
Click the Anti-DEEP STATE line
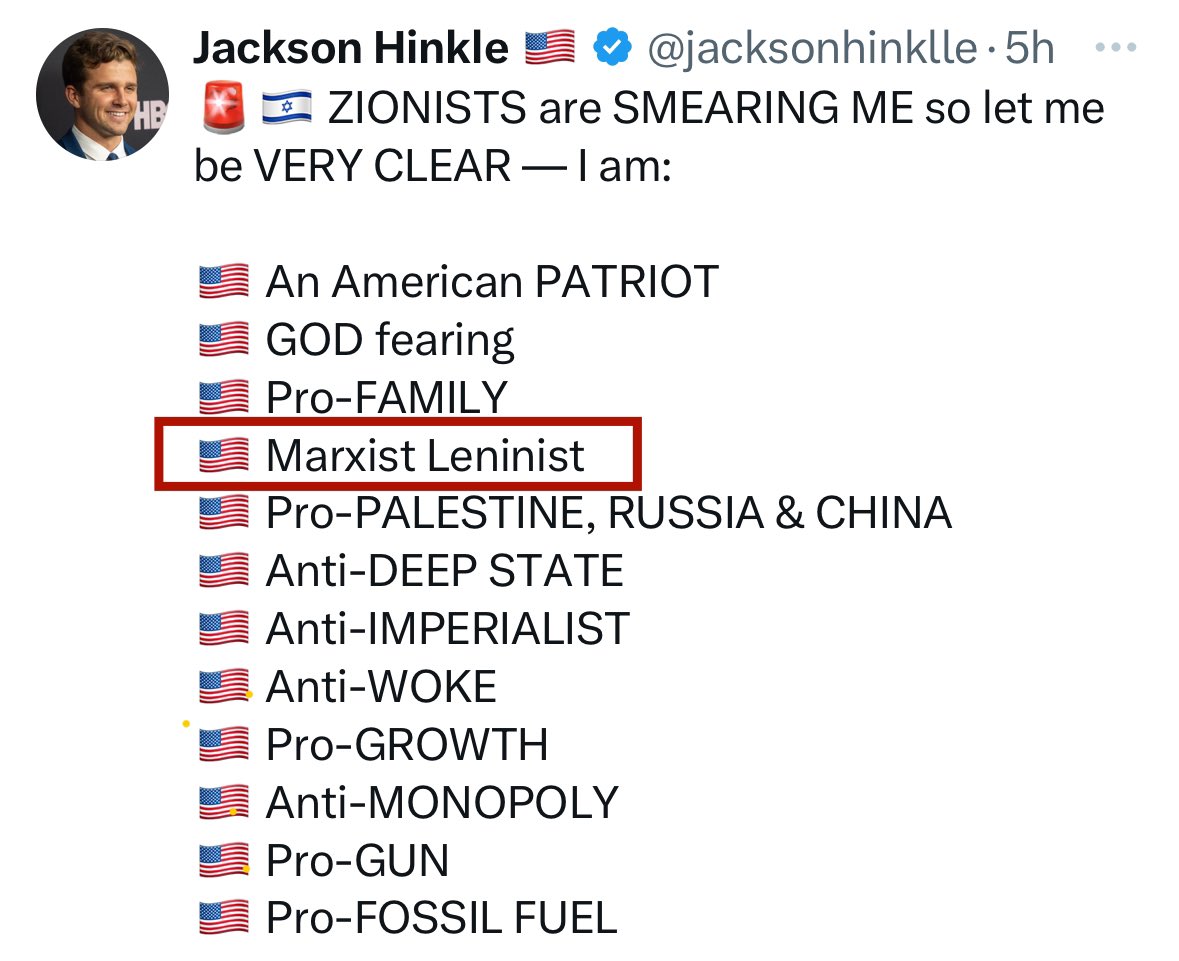pyautogui.click(x=444, y=571)
